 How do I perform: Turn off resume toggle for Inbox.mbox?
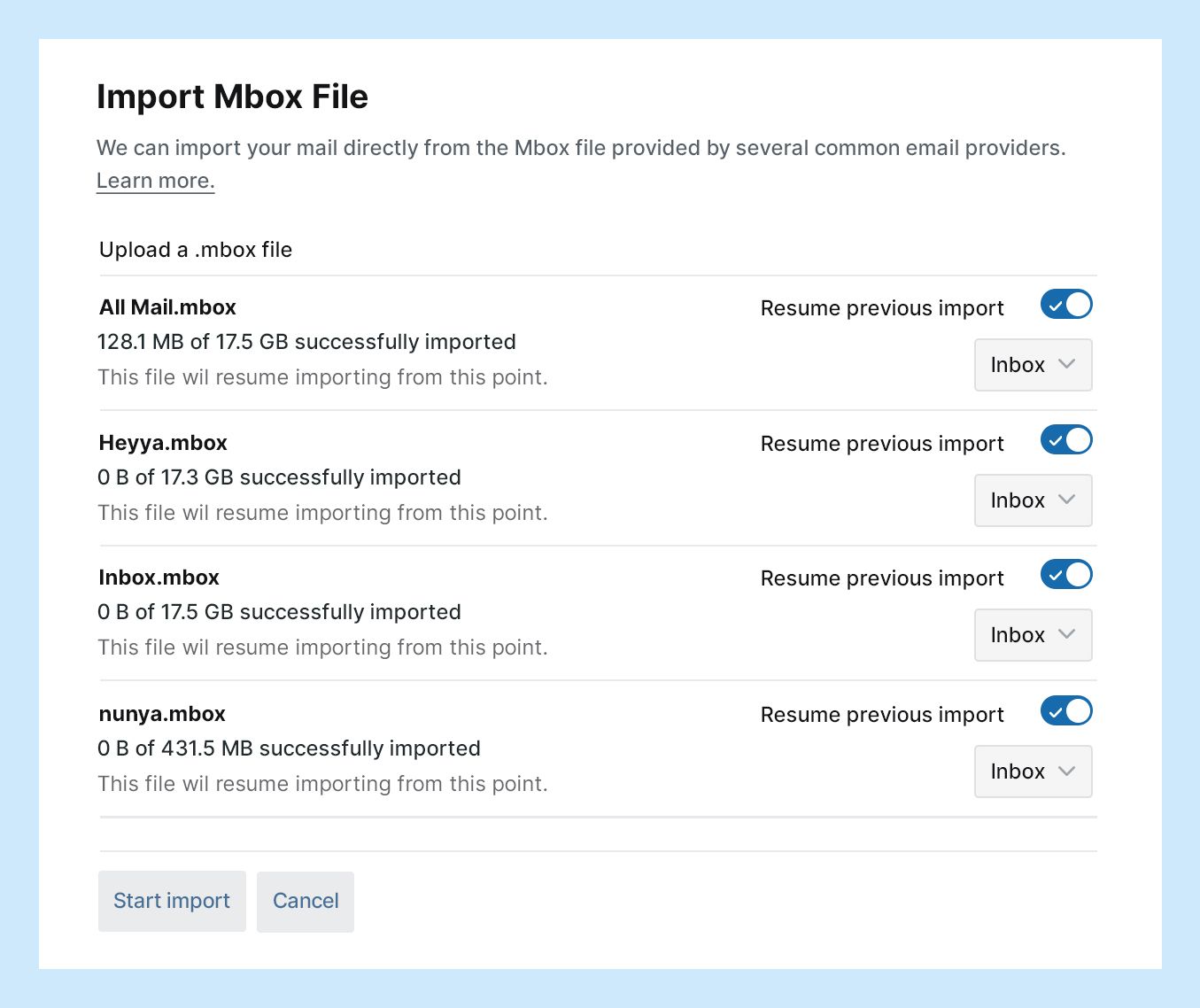(x=1065, y=575)
